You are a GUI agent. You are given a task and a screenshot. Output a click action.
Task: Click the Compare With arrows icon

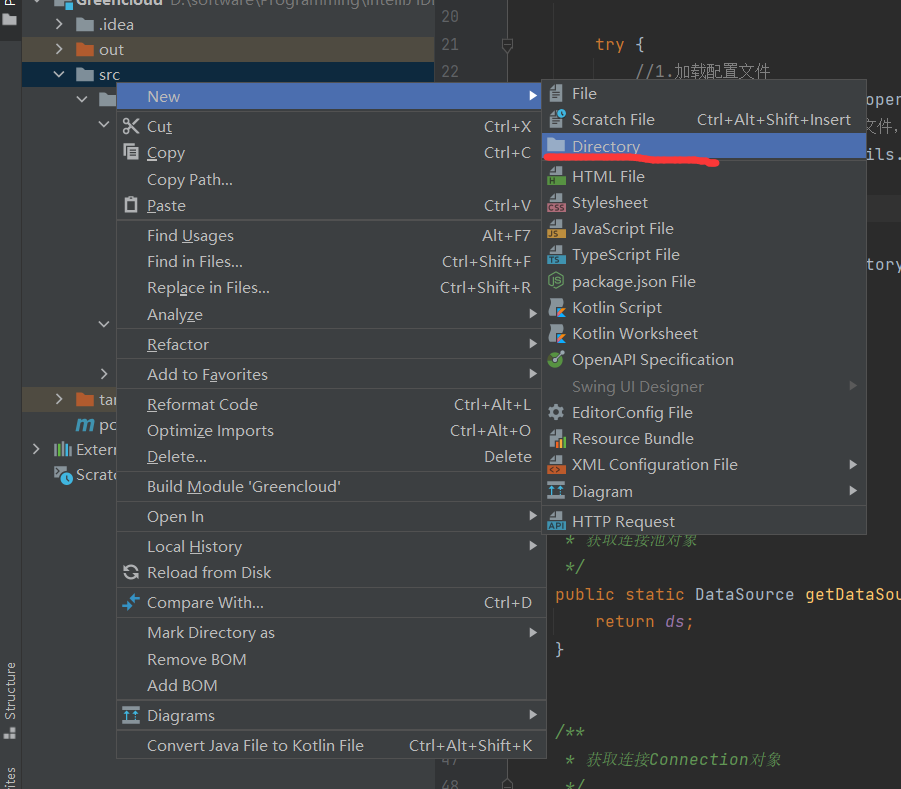pos(131,602)
